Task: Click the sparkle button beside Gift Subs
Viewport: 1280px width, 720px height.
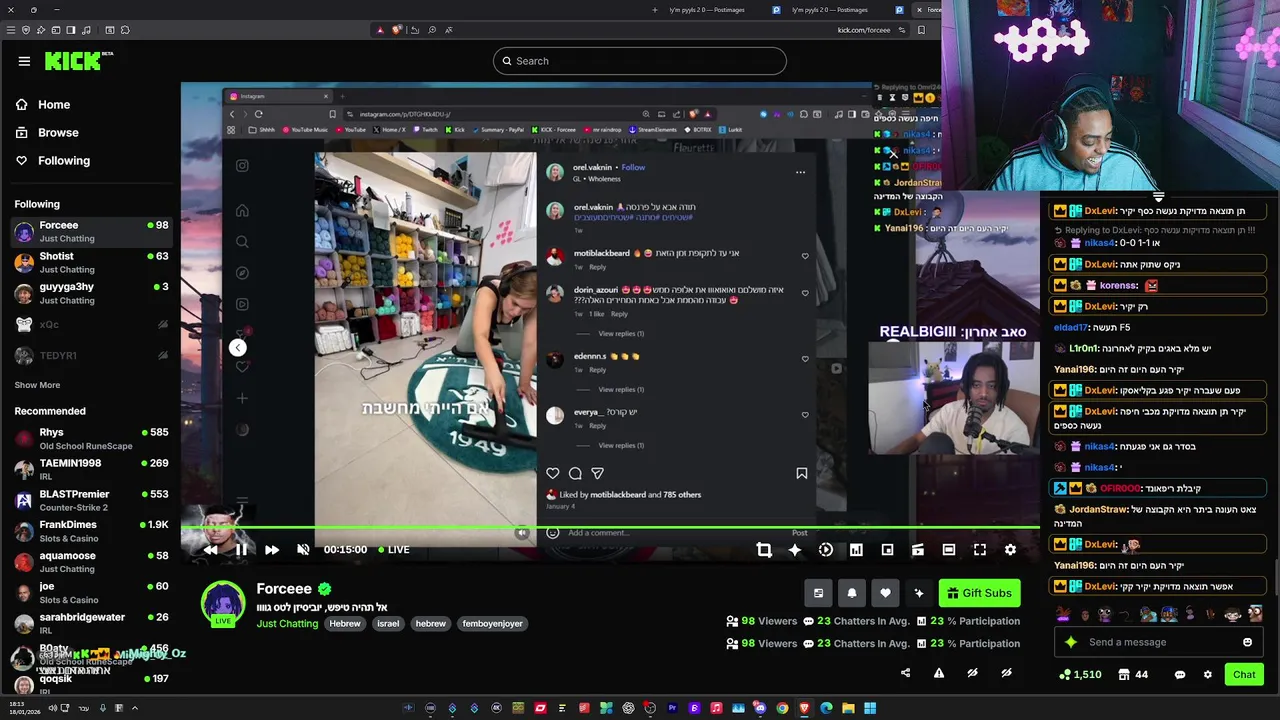Action: pos(919,593)
